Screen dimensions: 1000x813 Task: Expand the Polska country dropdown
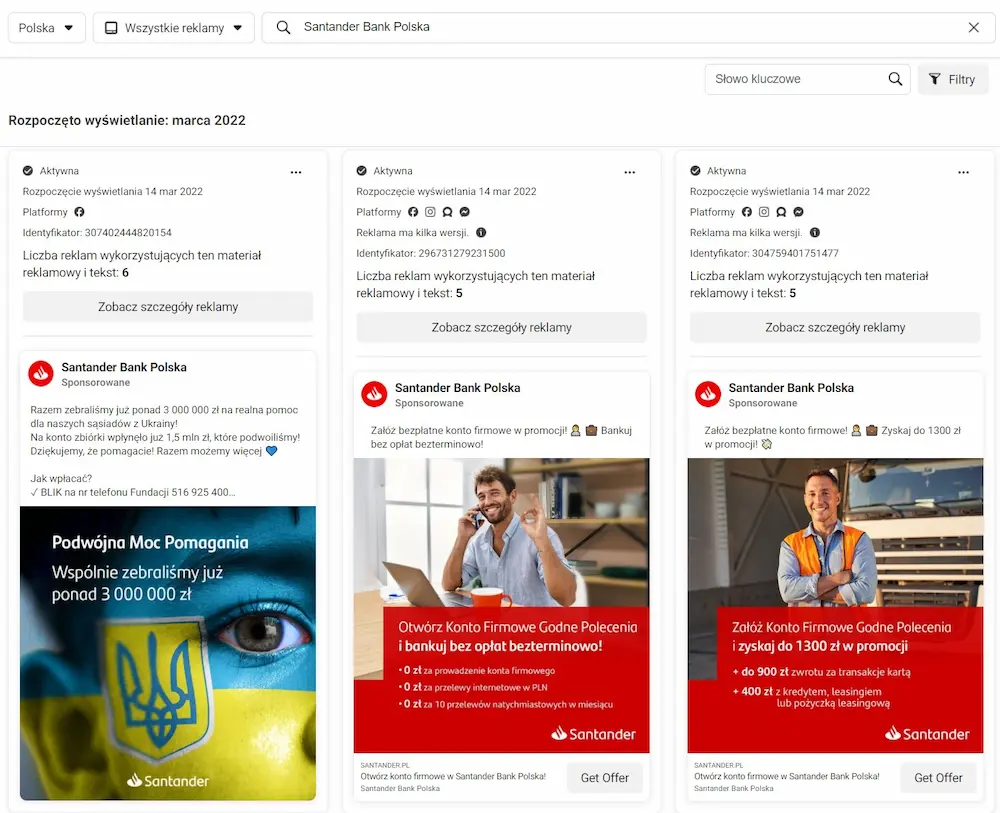47,28
